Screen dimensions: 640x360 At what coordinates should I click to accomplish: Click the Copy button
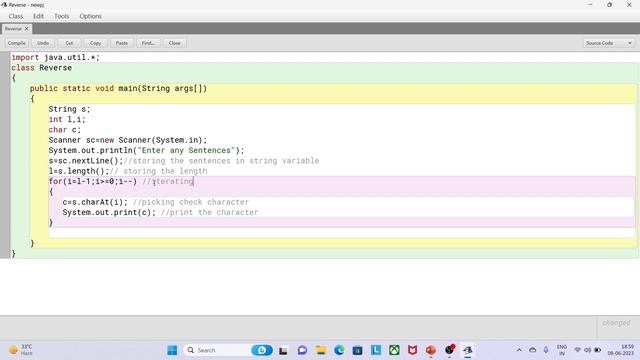(96, 43)
